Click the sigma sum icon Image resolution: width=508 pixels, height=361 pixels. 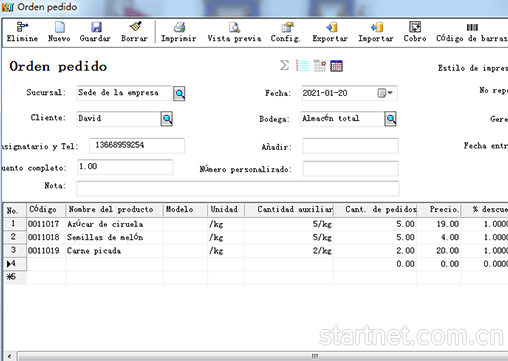tap(285, 65)
